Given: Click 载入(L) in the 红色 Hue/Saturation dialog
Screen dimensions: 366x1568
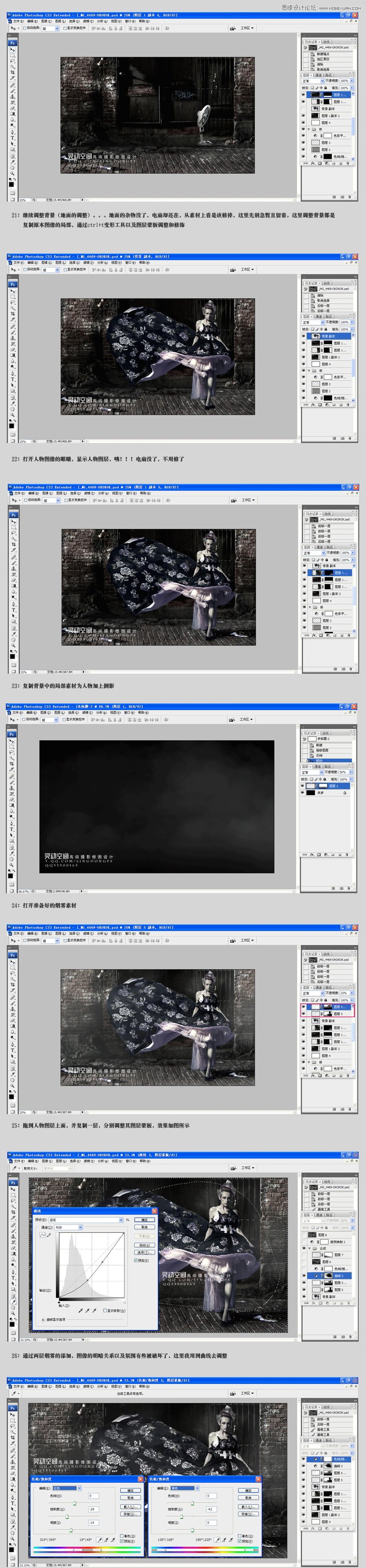Looking at the screenshot, I should point(131,1506).
